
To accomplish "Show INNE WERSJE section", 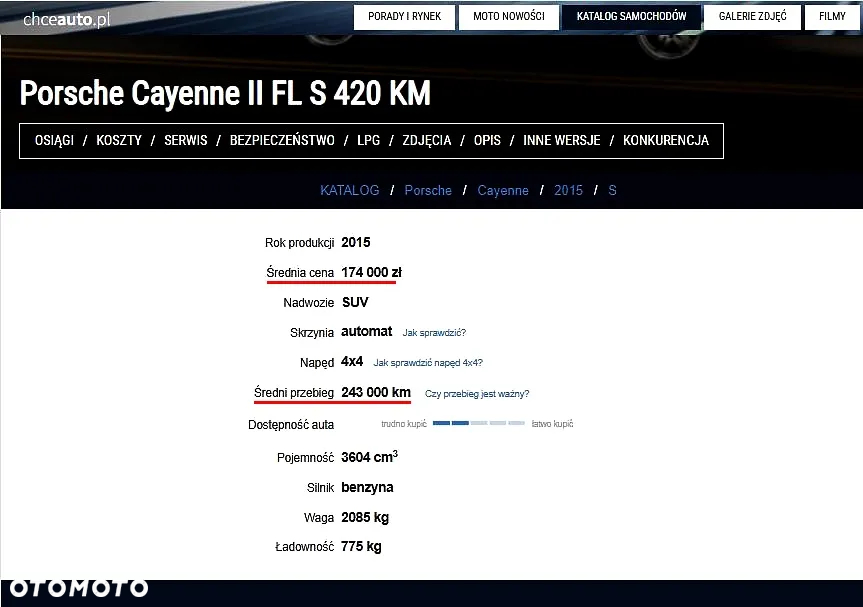I will [x=561, y=141].
